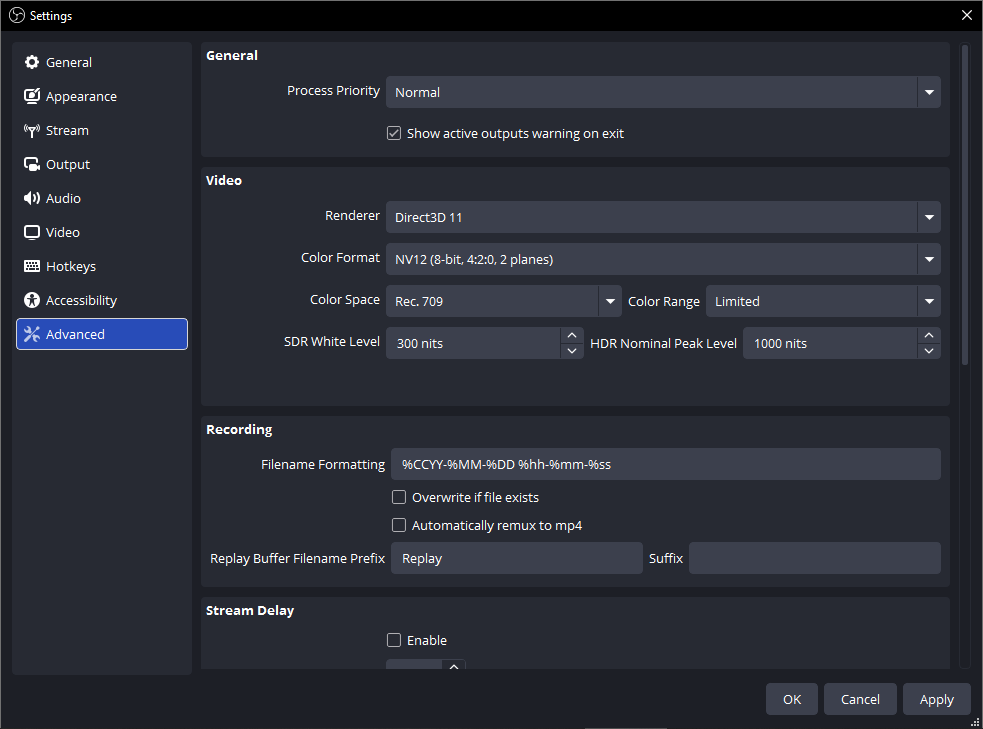The height and width of the screenshot is (729, 983).
Task: Uncheck Show active outputs warning on exit
Action: coord(394,133)
